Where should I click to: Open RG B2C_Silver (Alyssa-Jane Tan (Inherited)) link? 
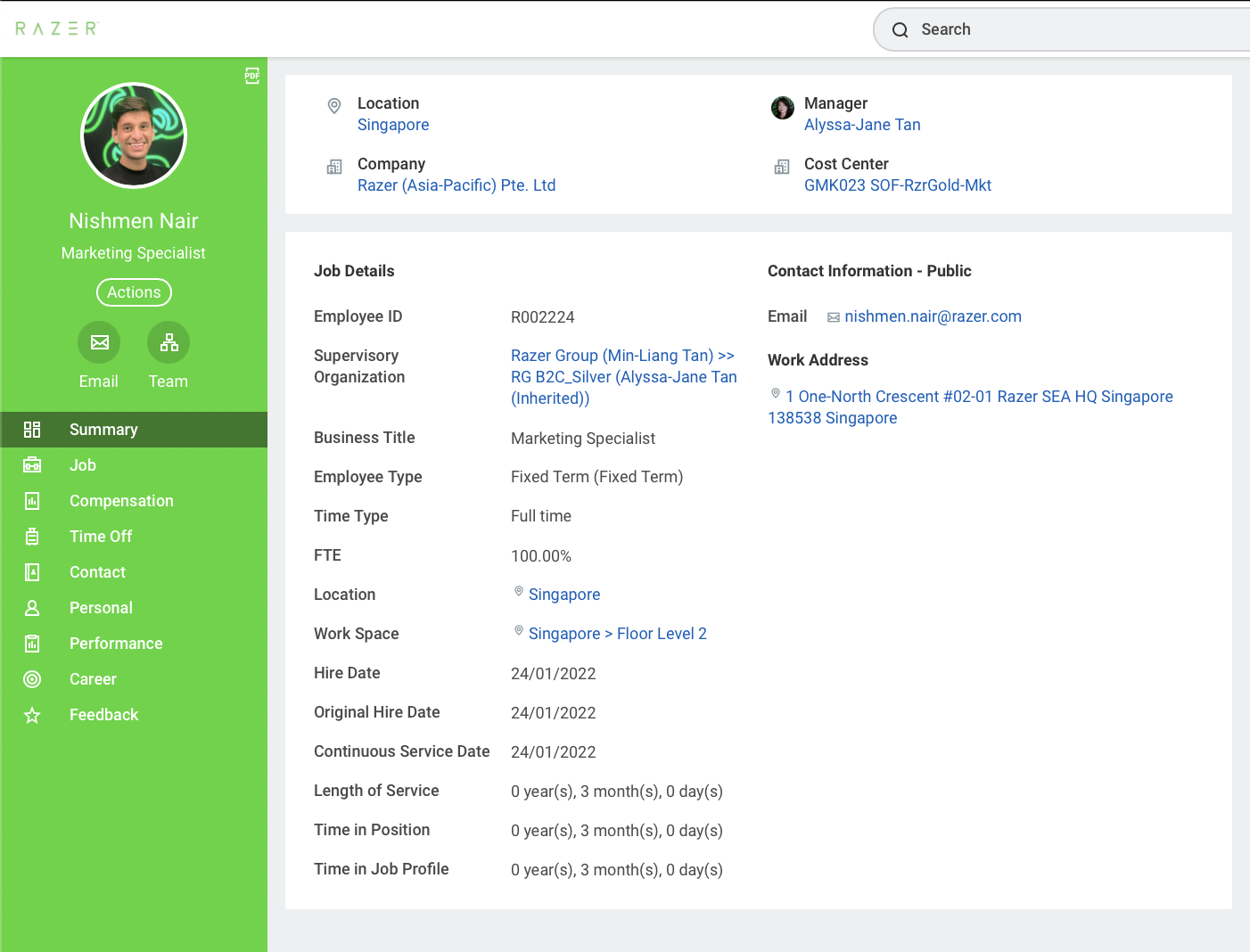tap(624, 388)
